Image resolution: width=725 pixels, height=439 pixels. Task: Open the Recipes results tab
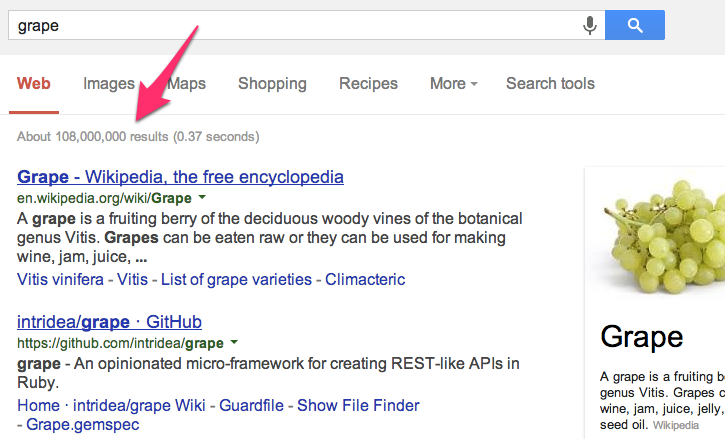pos(369,84)
